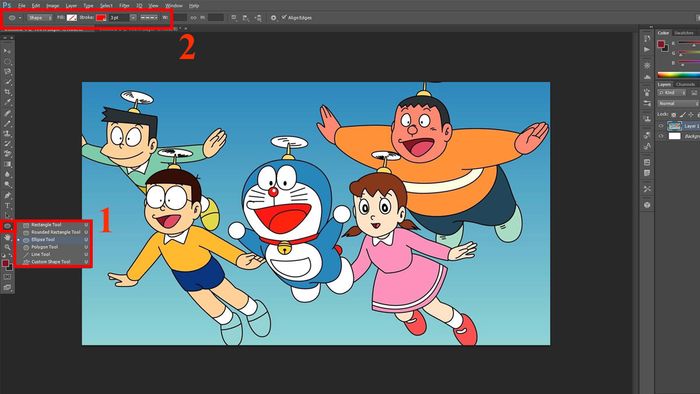
Task: Click the shape width W field
Action: tap(180, 17)
